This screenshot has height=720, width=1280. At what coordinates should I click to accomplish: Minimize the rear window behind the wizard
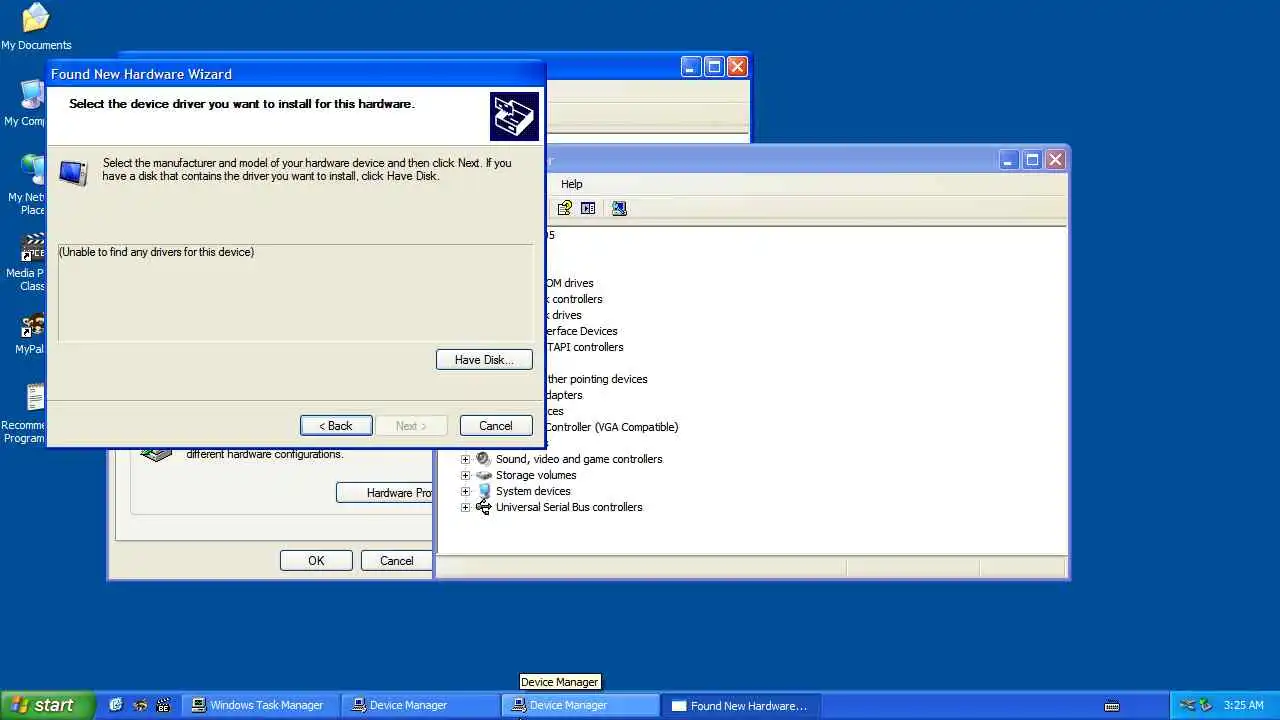691,67
